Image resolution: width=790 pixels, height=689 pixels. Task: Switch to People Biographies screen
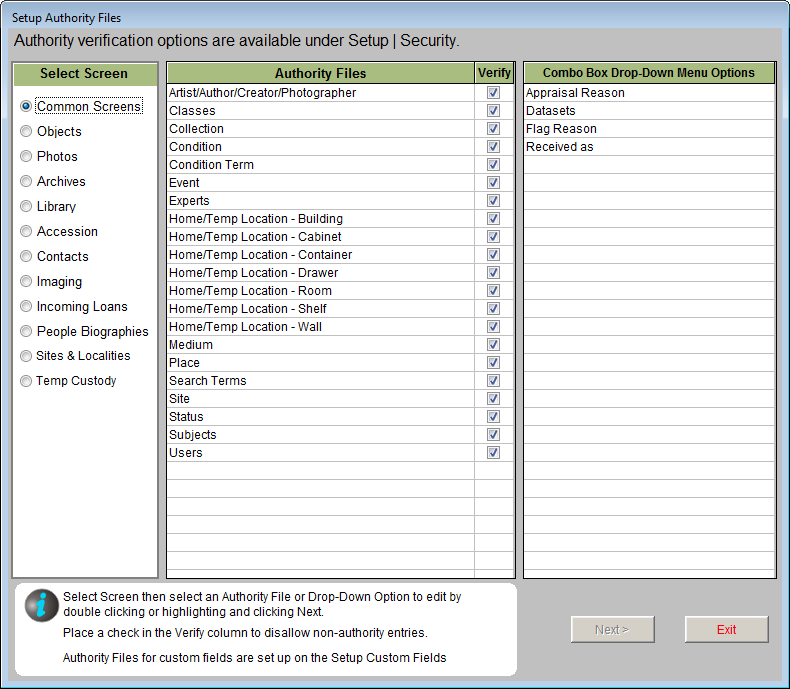point(27,332)
